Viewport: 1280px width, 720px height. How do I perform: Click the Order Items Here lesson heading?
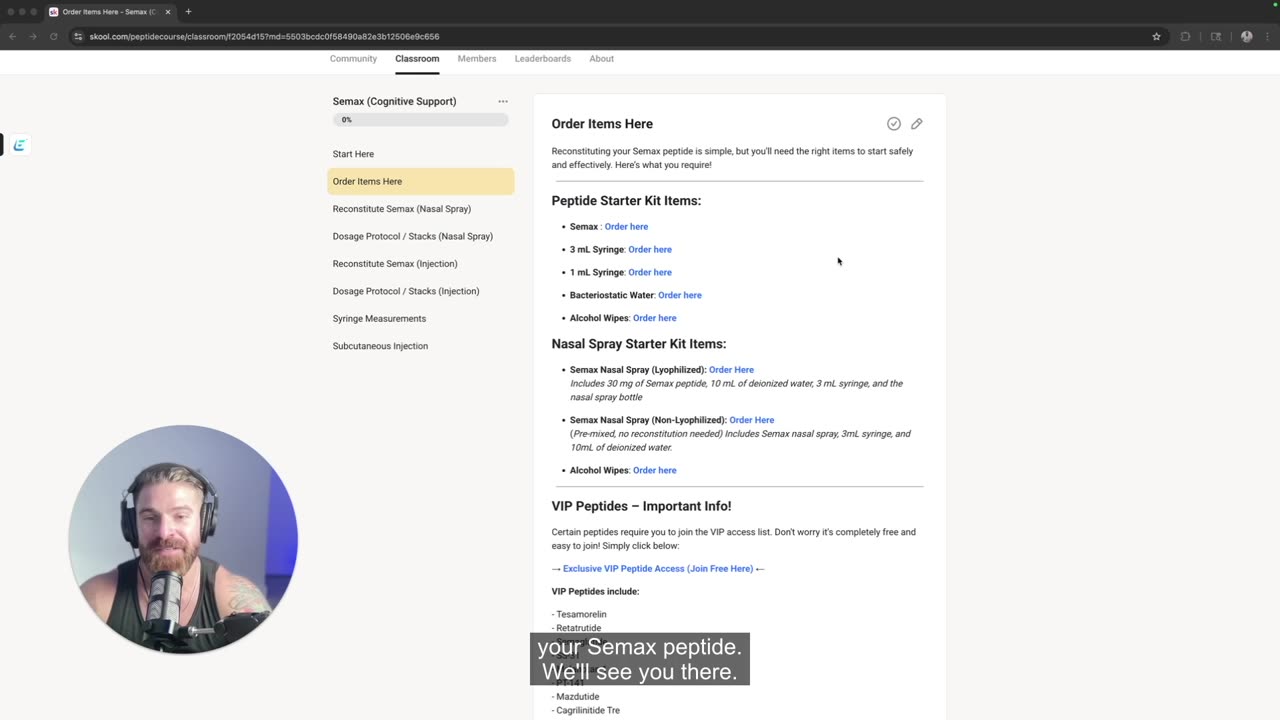point(602,124)
